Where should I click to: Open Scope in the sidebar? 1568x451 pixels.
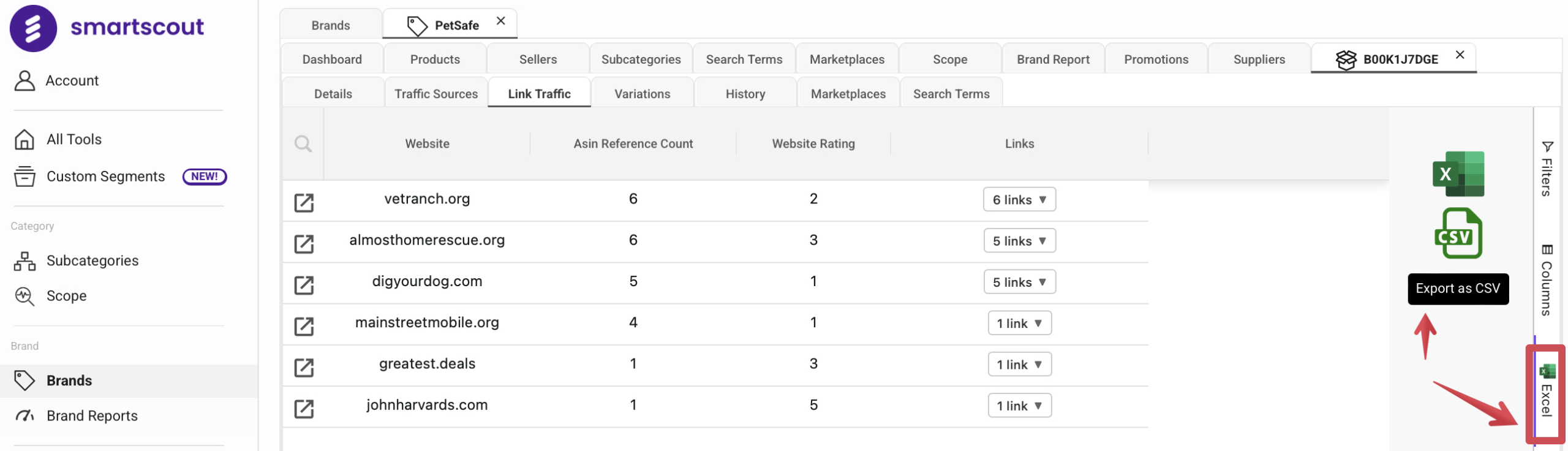point(50,296)
